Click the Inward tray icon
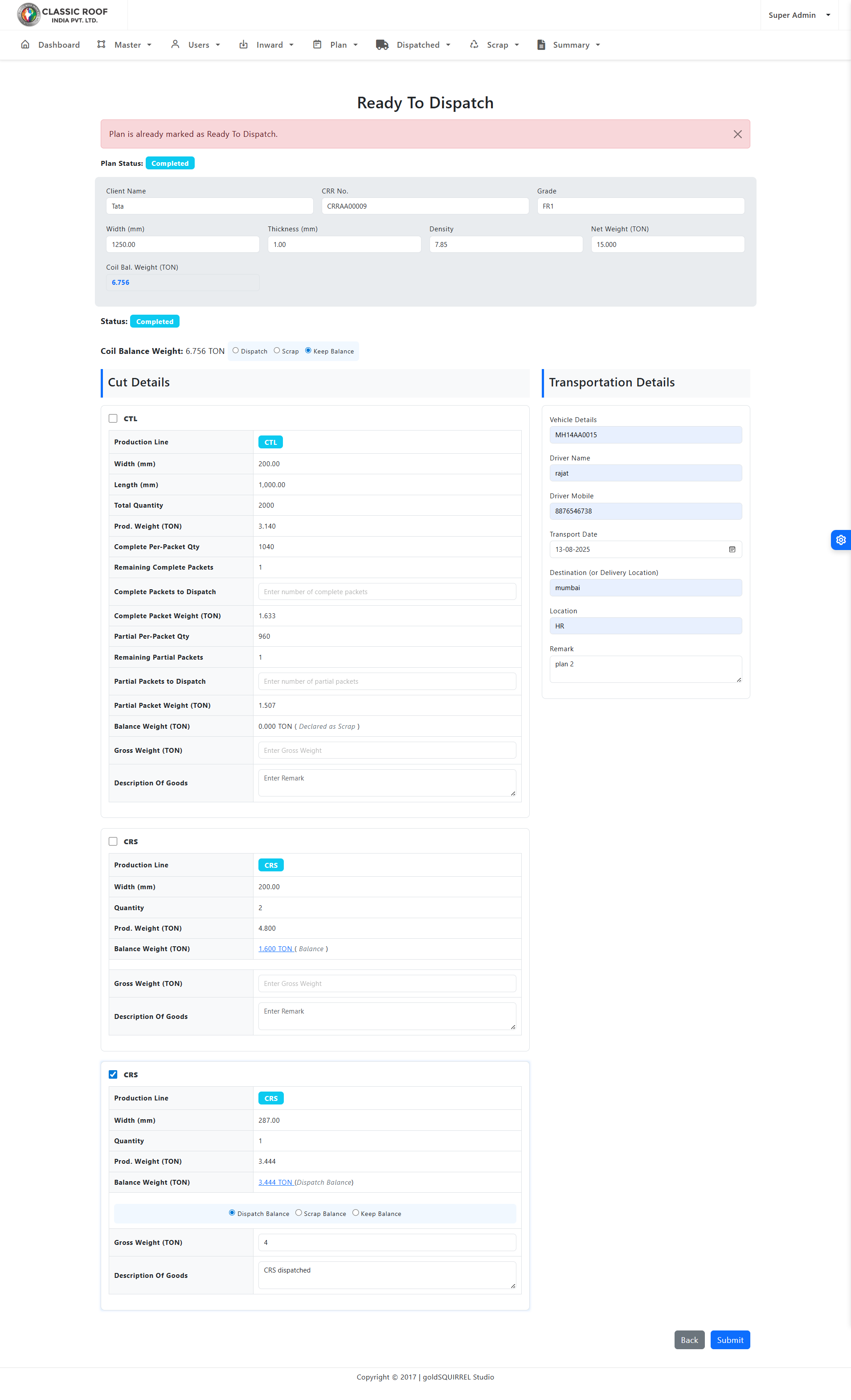Viewport: 851px width, 1400px height. click(x=243, y=44)
